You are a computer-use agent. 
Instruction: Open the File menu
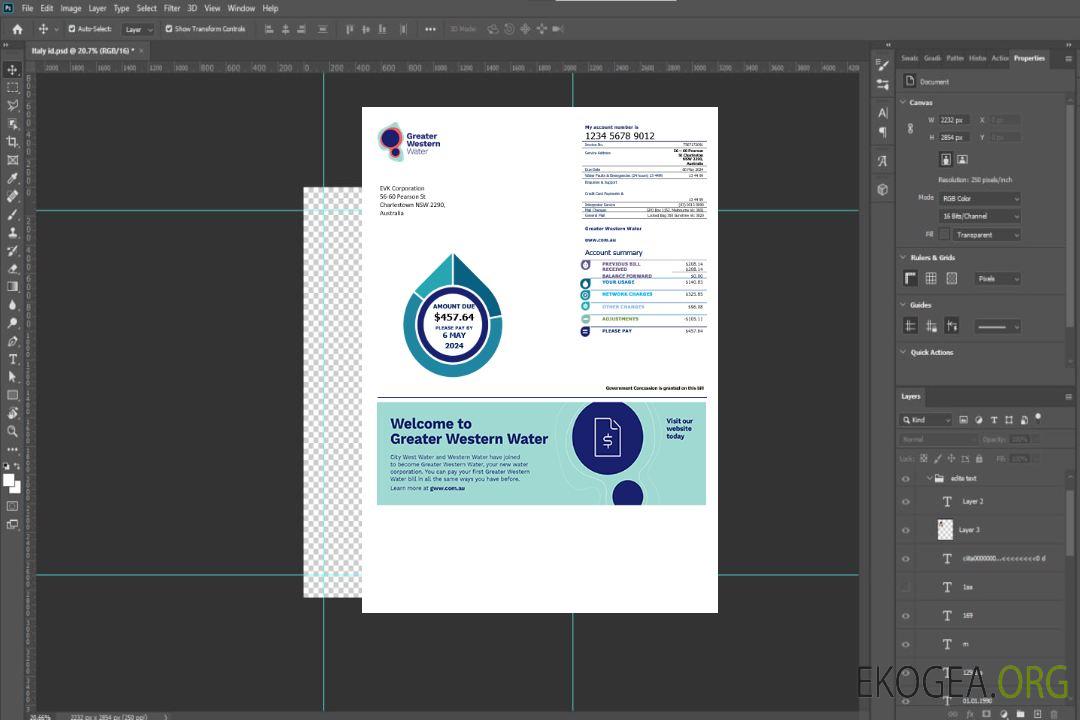click(28, 8)
